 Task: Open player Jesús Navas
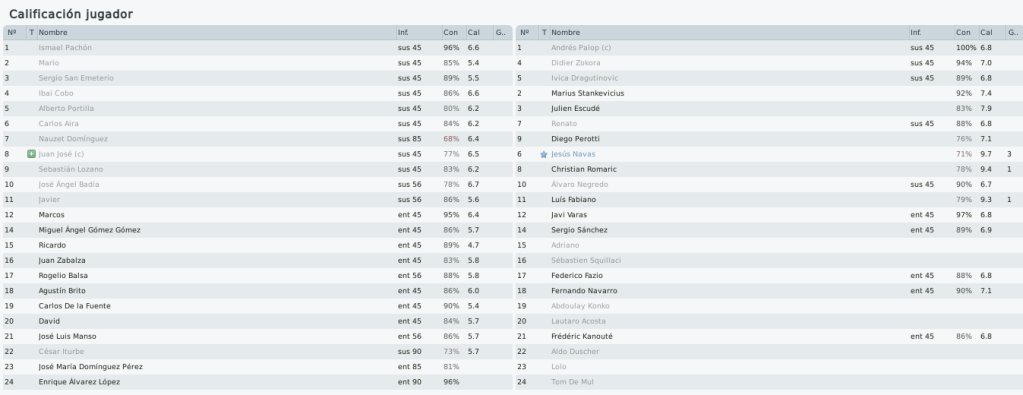573,154
